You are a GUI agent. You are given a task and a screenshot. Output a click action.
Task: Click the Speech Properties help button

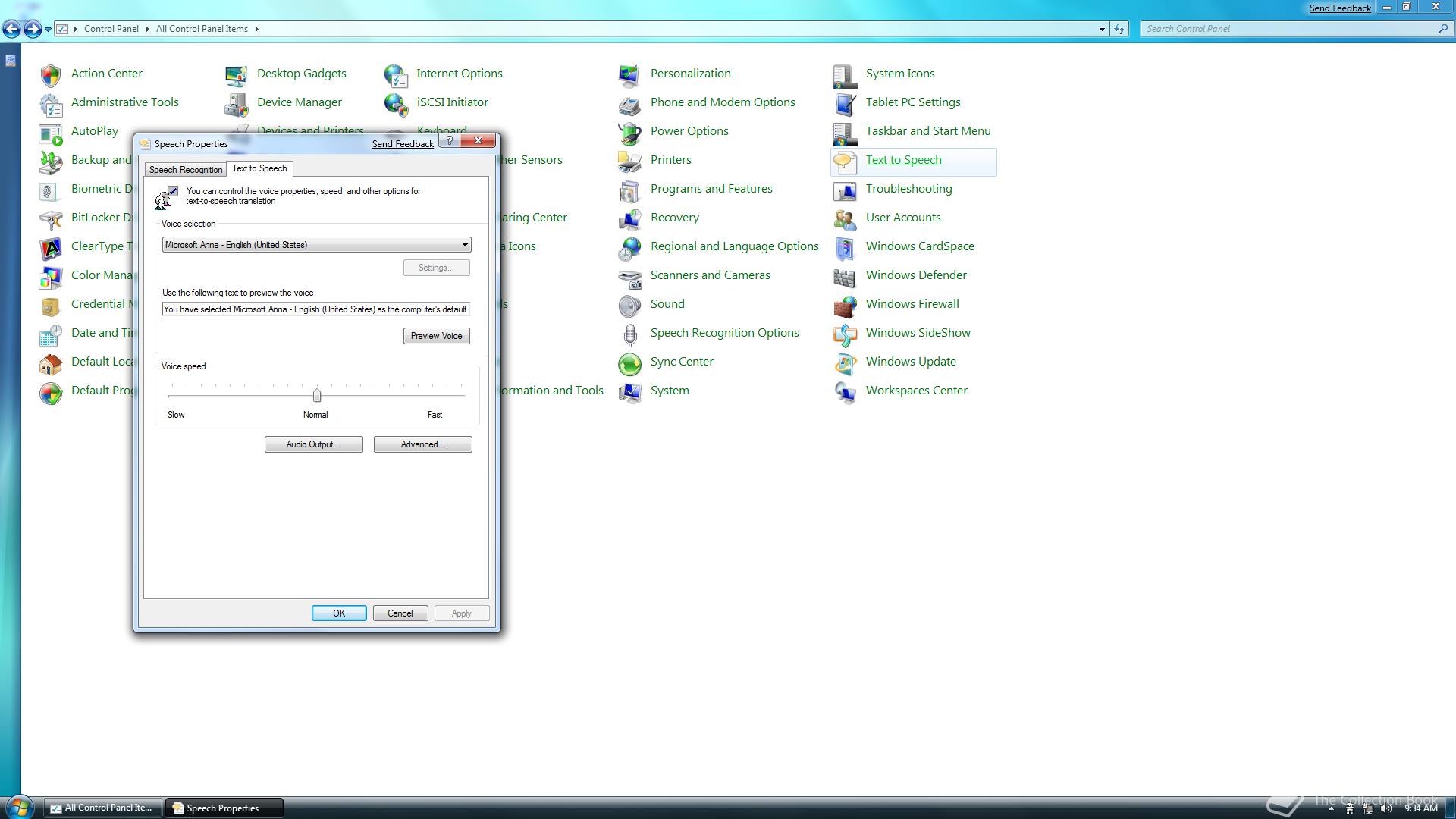point(450,141)
